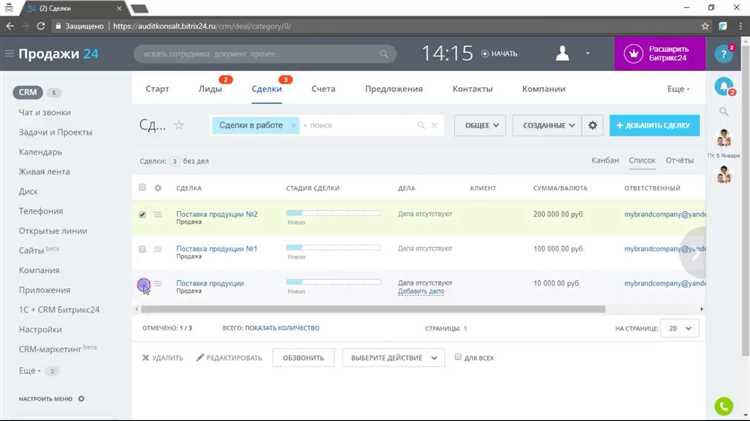Image resolution: width=750 pixels, height=421 pixels.
Task: Open the Созданные dropdown
Action: pos(547,125)
